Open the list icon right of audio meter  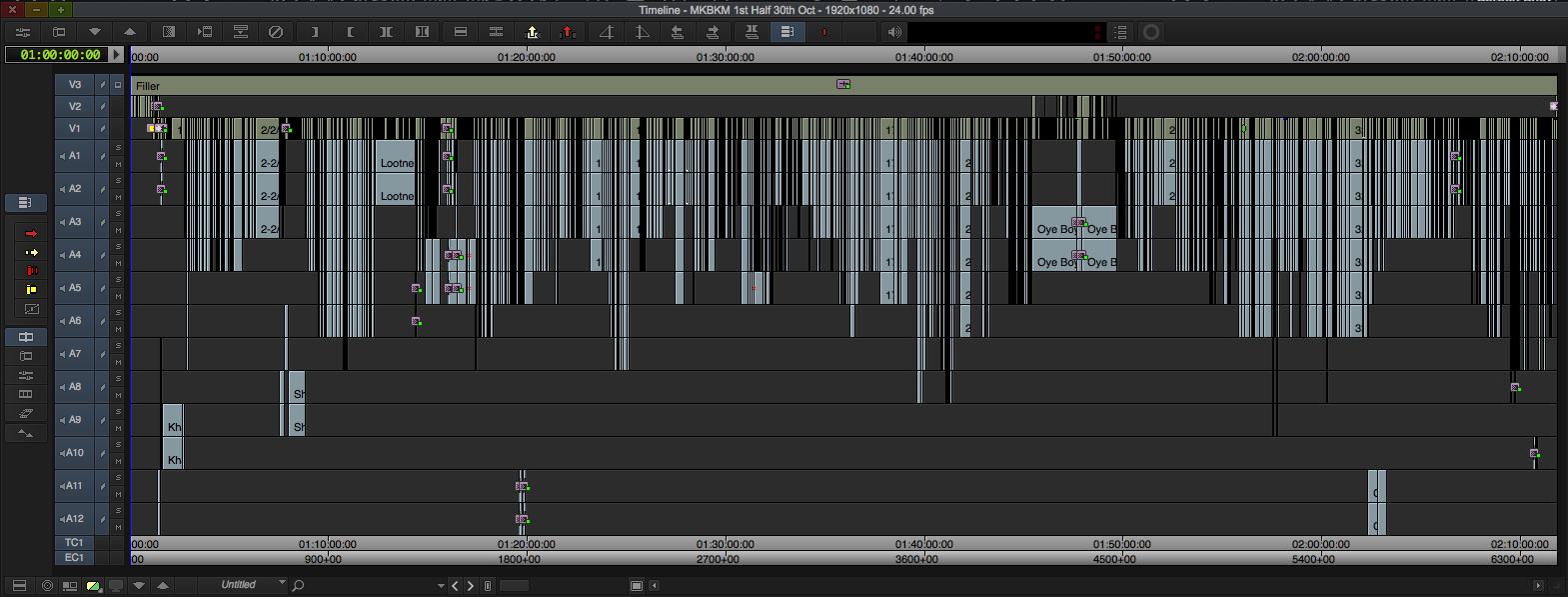pos(1120,32)
